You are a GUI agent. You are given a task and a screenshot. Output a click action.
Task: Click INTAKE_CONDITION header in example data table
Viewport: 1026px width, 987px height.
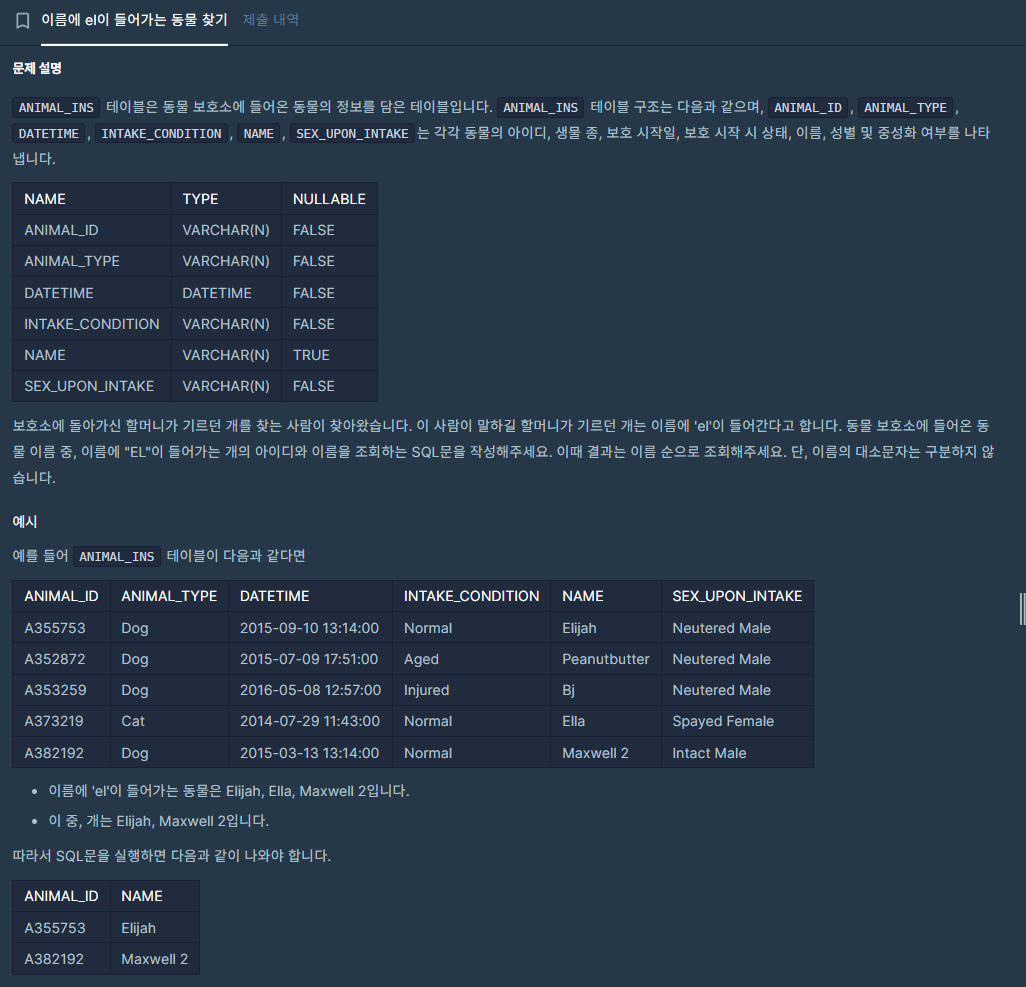tap(471, 596)
